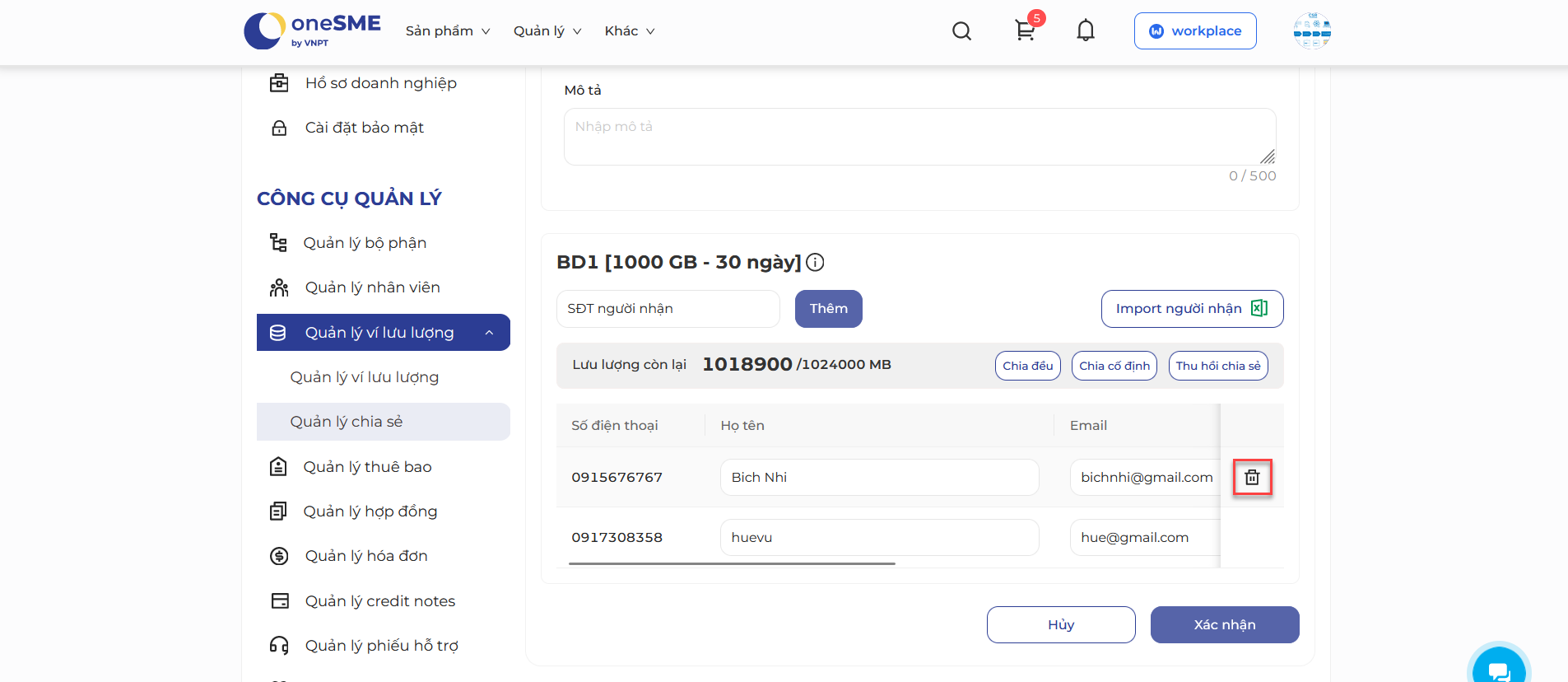Screen dimensions: 1568x682
Task: Open the user avatar profile picture
Action: coord(1312,31)
